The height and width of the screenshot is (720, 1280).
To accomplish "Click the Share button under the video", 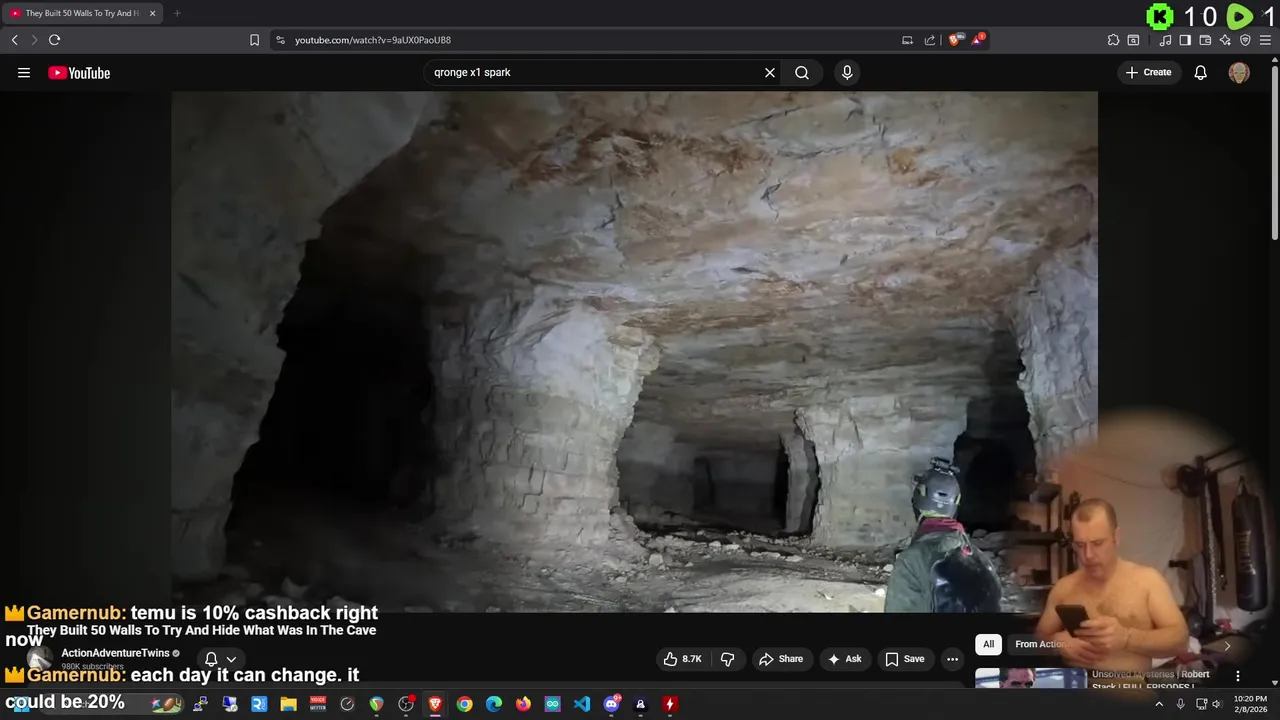I will pos(781,659).
